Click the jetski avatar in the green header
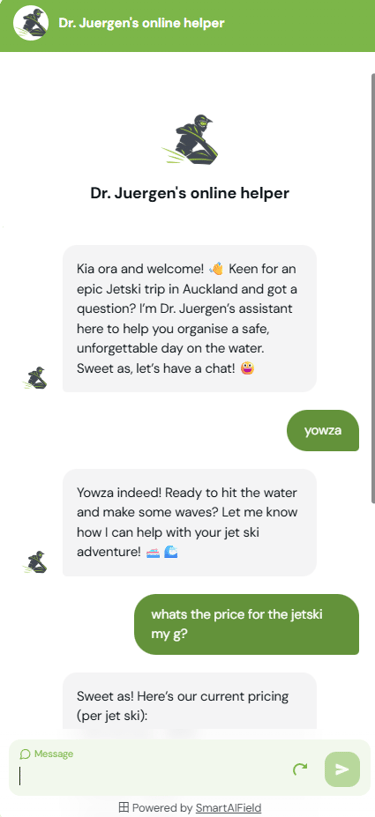 31,23
